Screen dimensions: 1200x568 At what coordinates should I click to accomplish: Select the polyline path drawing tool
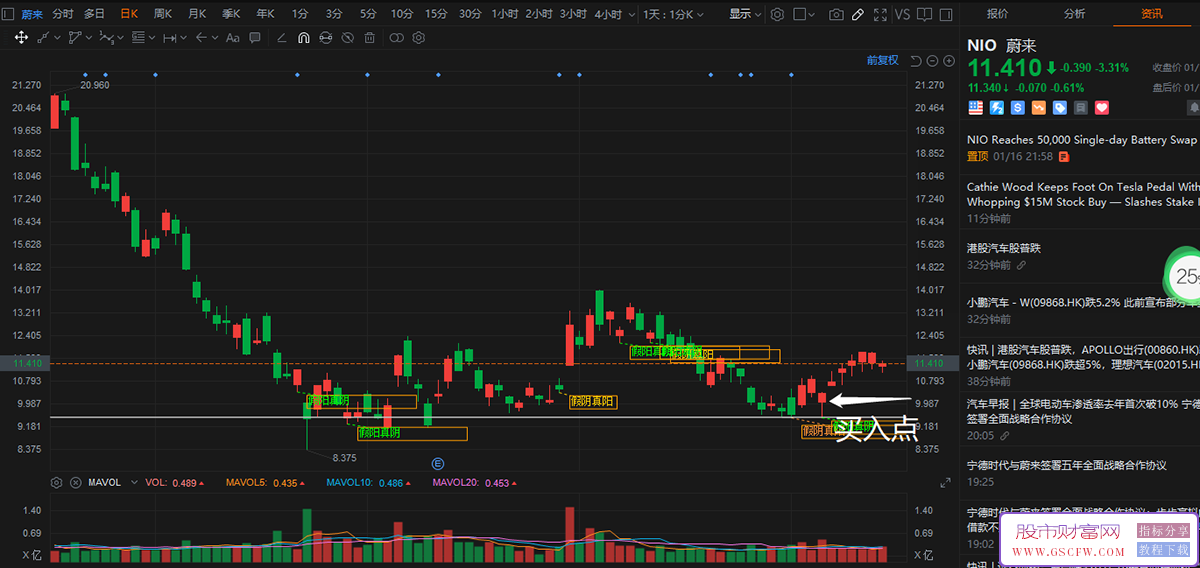[75, 37]
